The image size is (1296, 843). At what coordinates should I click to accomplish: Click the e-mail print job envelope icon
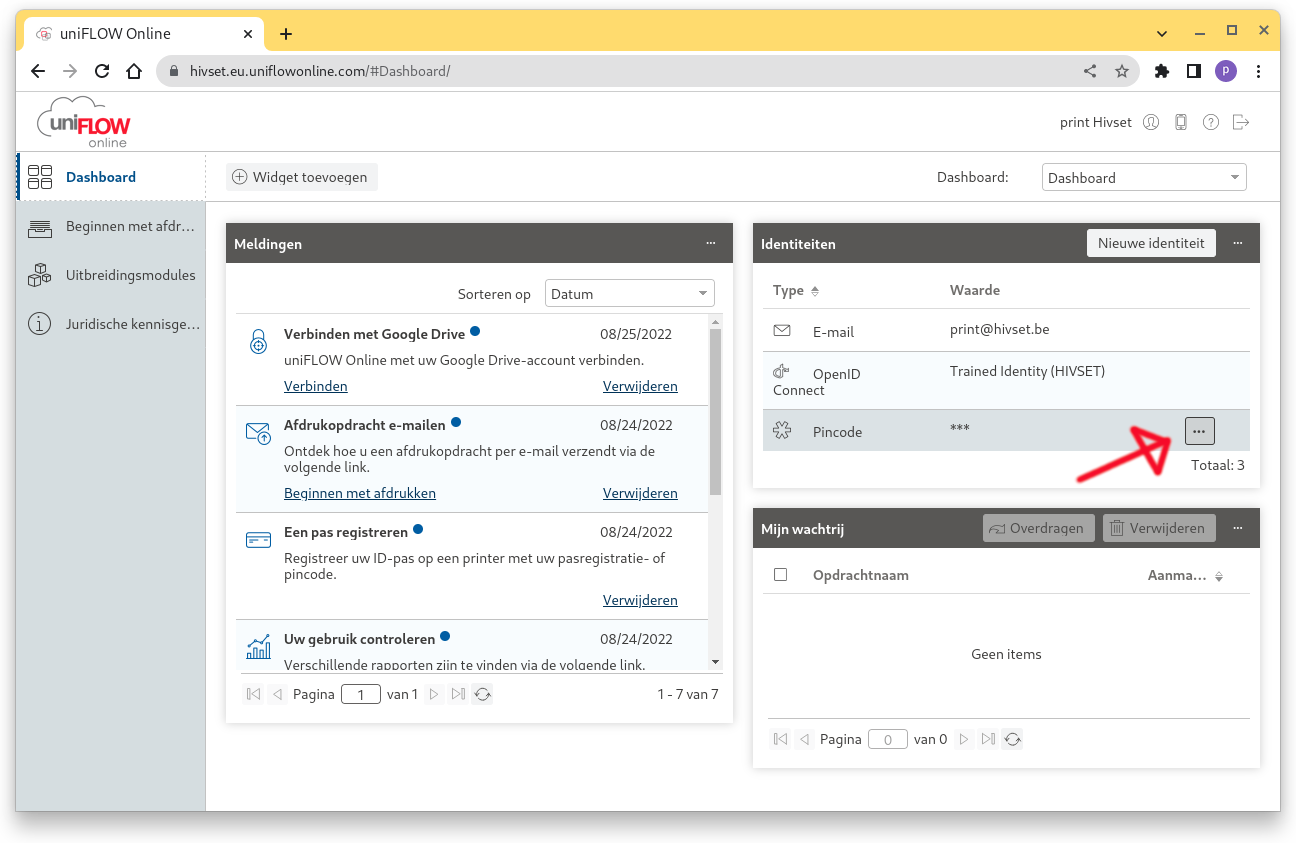click(258, 433)
